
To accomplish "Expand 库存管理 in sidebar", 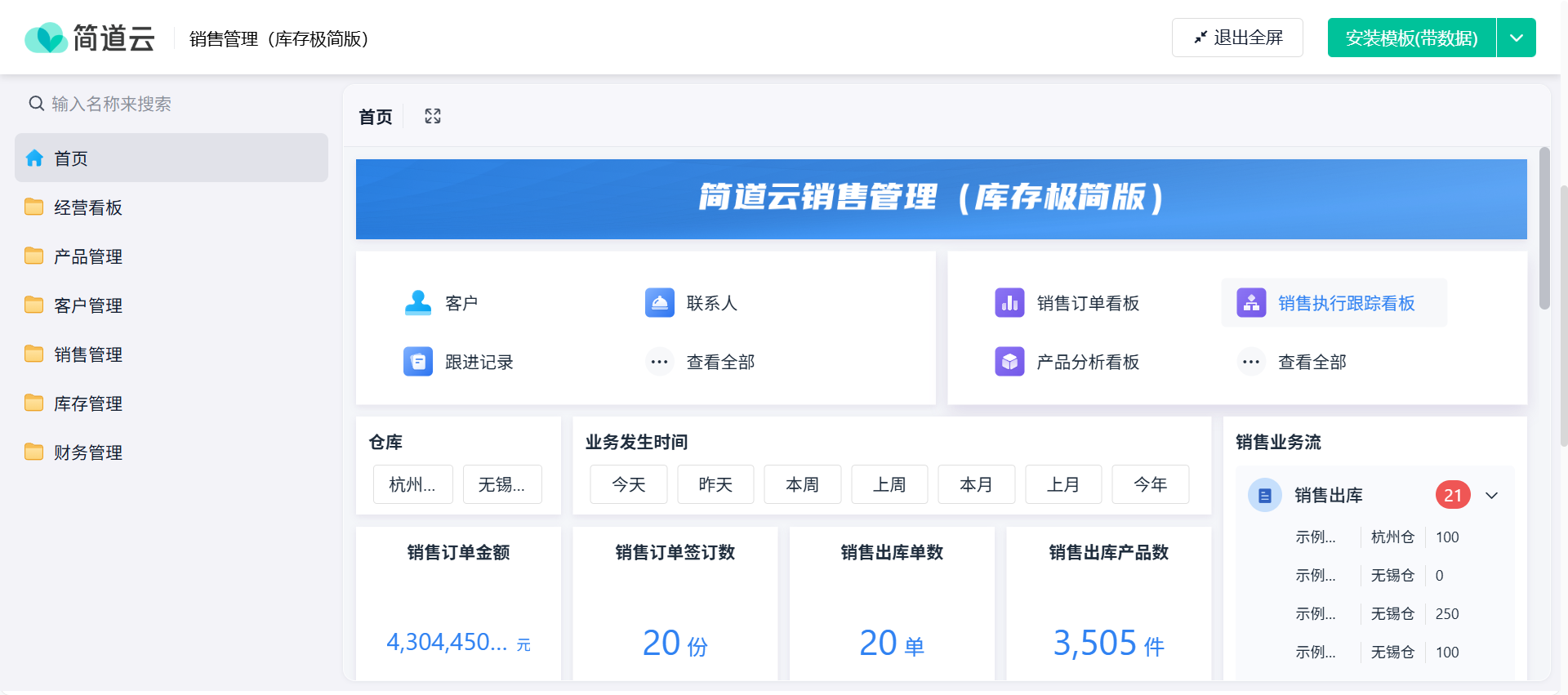I will [x=171, y=403].
